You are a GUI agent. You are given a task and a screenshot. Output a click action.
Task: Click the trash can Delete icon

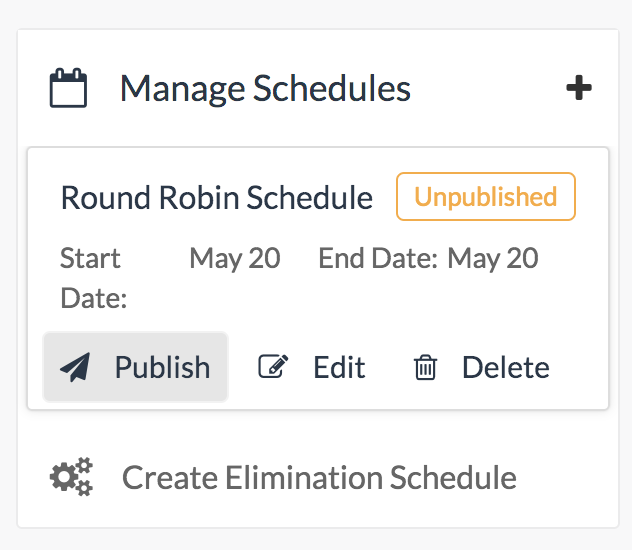click(x=426, y=368)
